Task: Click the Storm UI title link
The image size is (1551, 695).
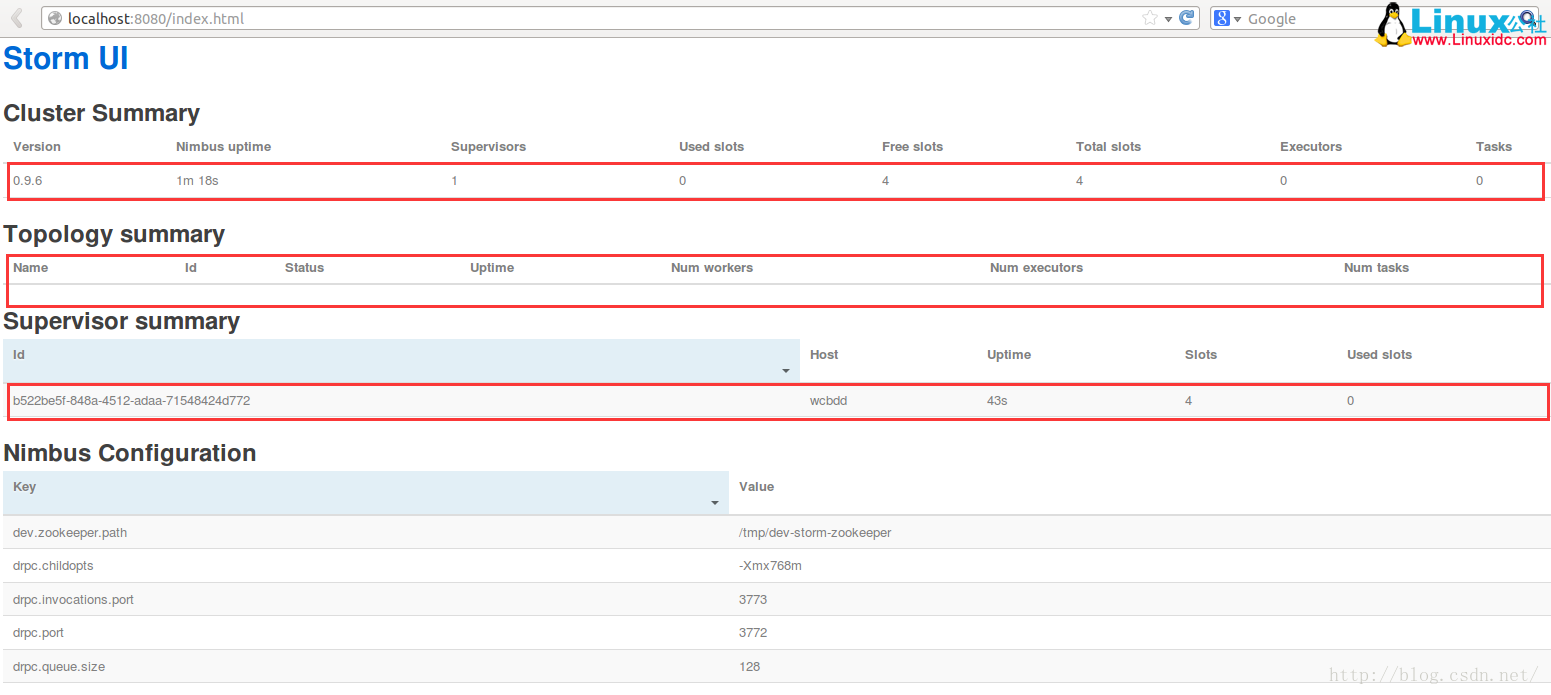Action: coord(66,59)
